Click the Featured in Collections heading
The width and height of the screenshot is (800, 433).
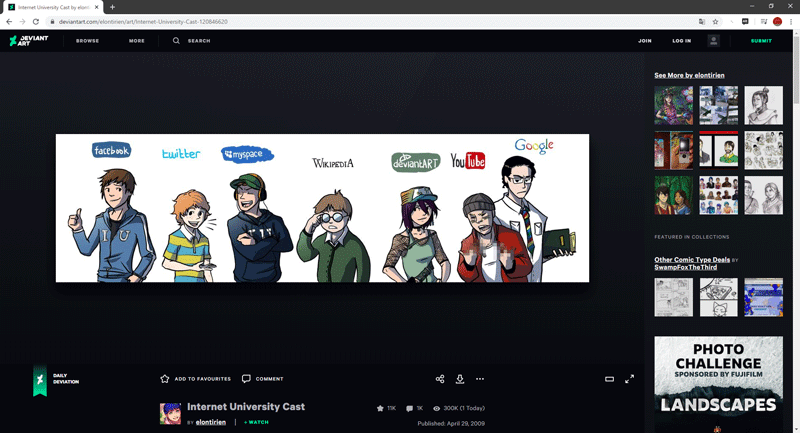coord(691,237)
